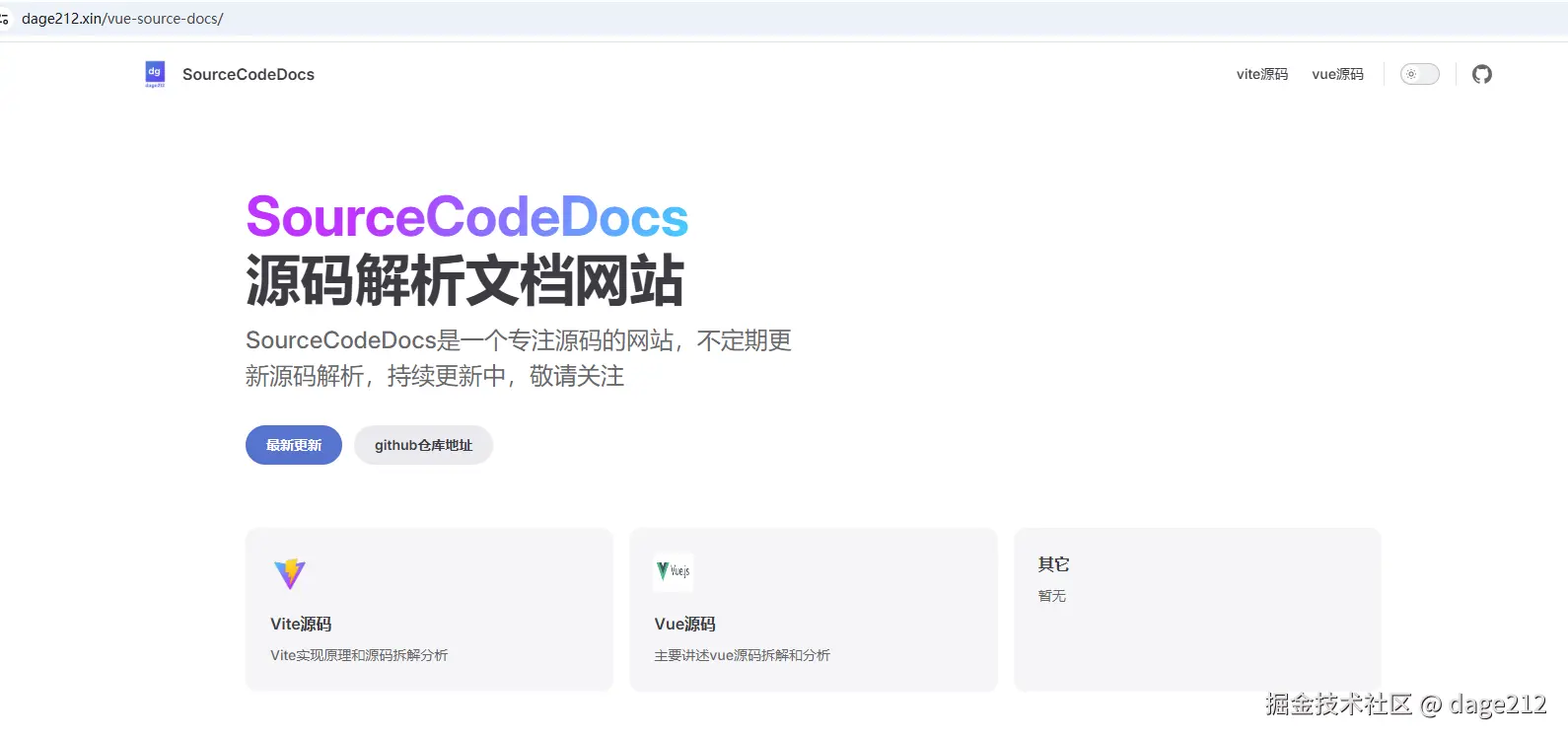Open the Vue源码 feature card title
1568x741 pixels.
684,624
